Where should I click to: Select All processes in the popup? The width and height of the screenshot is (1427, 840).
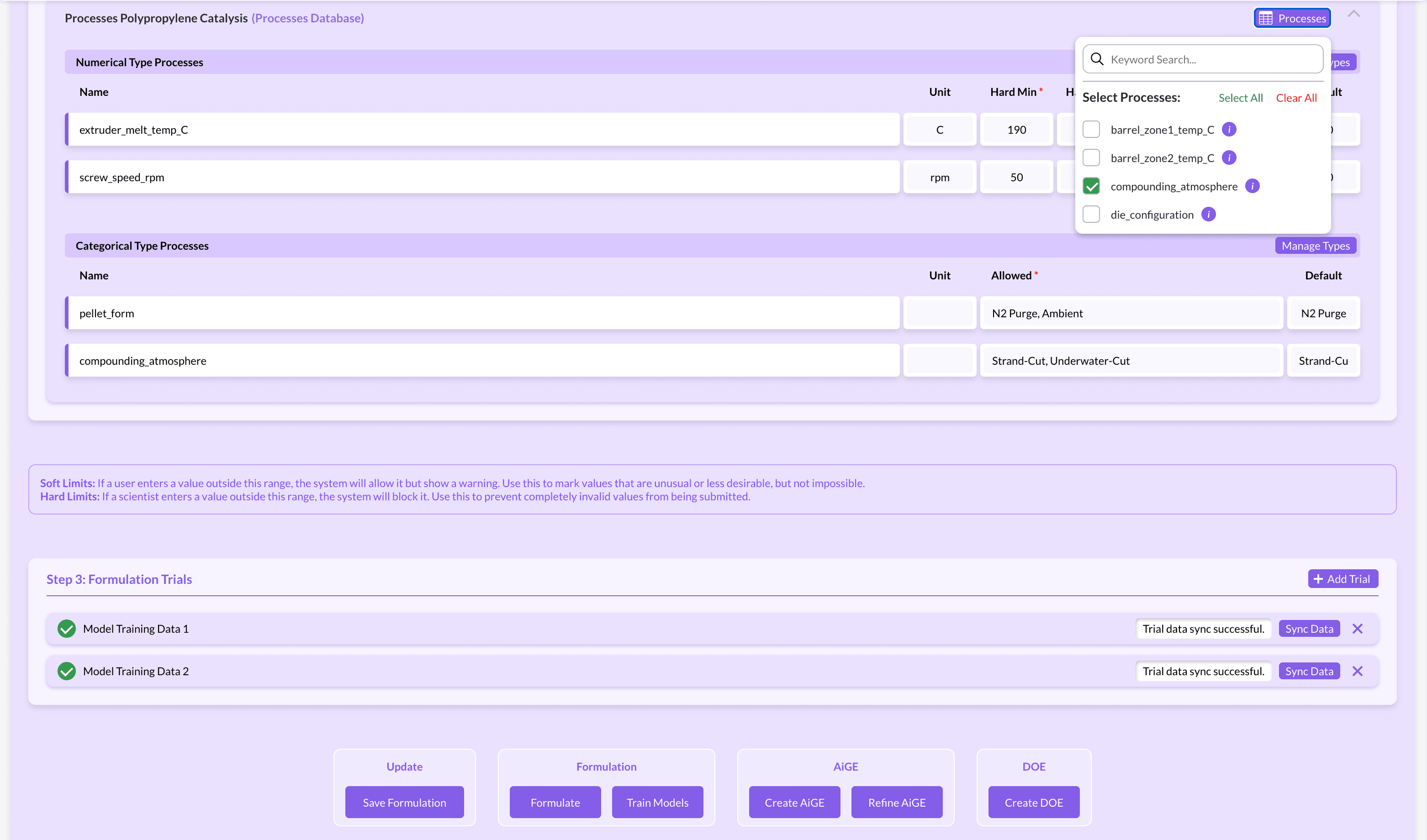[1240, 97]
